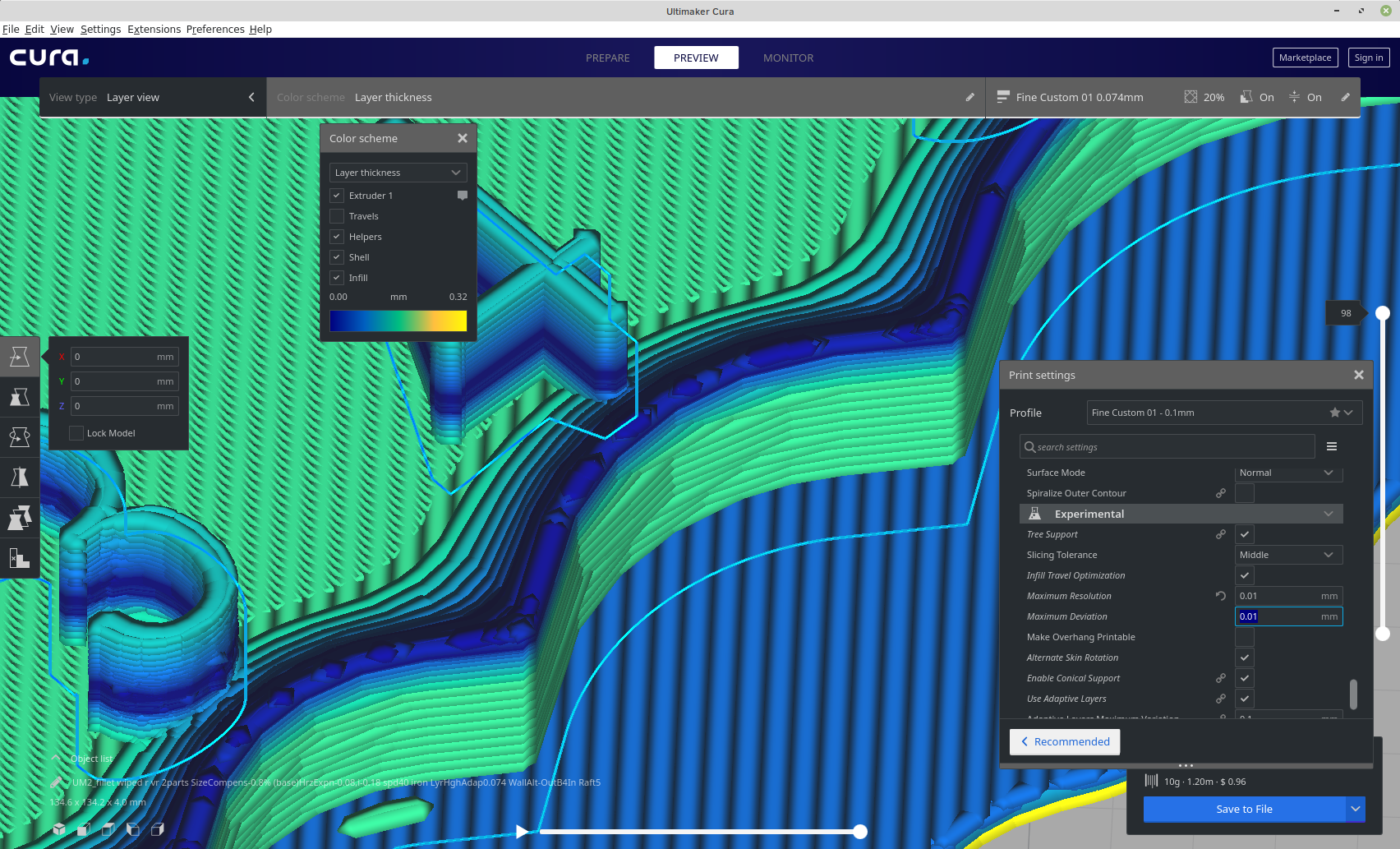Screen dimensions: 1400x849
Task: Open the File menu
Action: click(11, 29)
